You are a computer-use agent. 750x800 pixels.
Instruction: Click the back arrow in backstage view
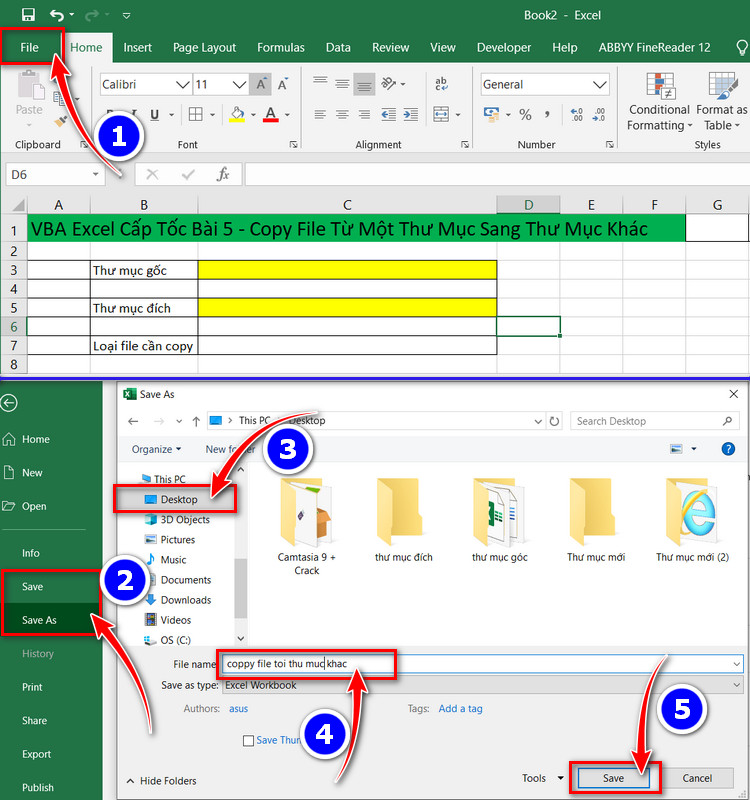[9, 403]
